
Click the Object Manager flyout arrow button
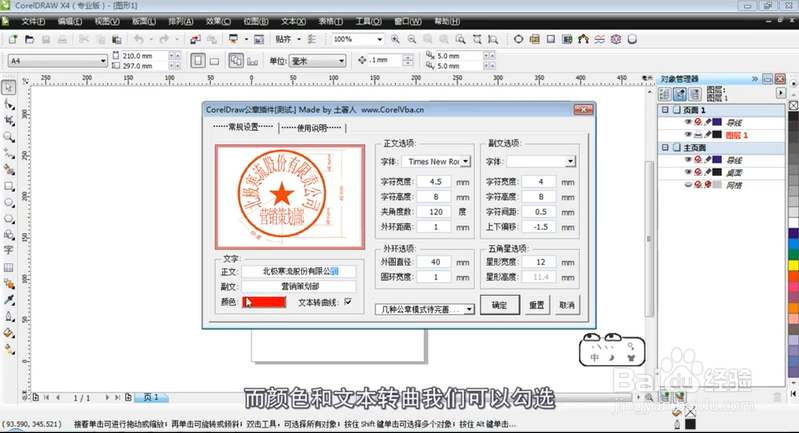pyautogui.click(x=781, y=93)
